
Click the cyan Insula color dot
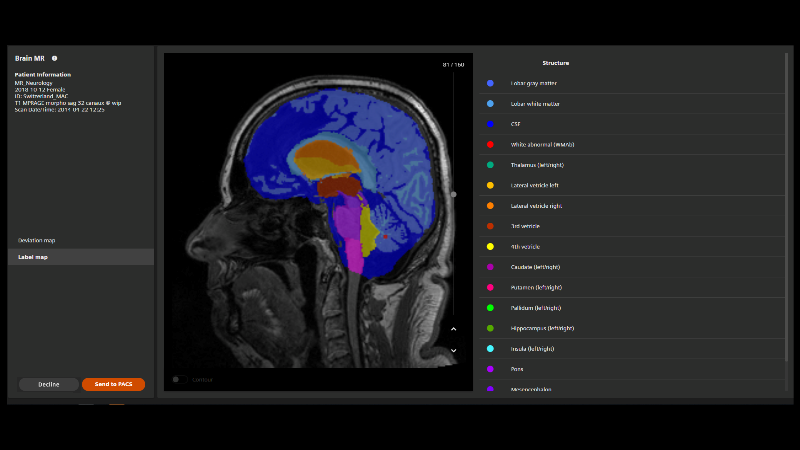point(490,348)
